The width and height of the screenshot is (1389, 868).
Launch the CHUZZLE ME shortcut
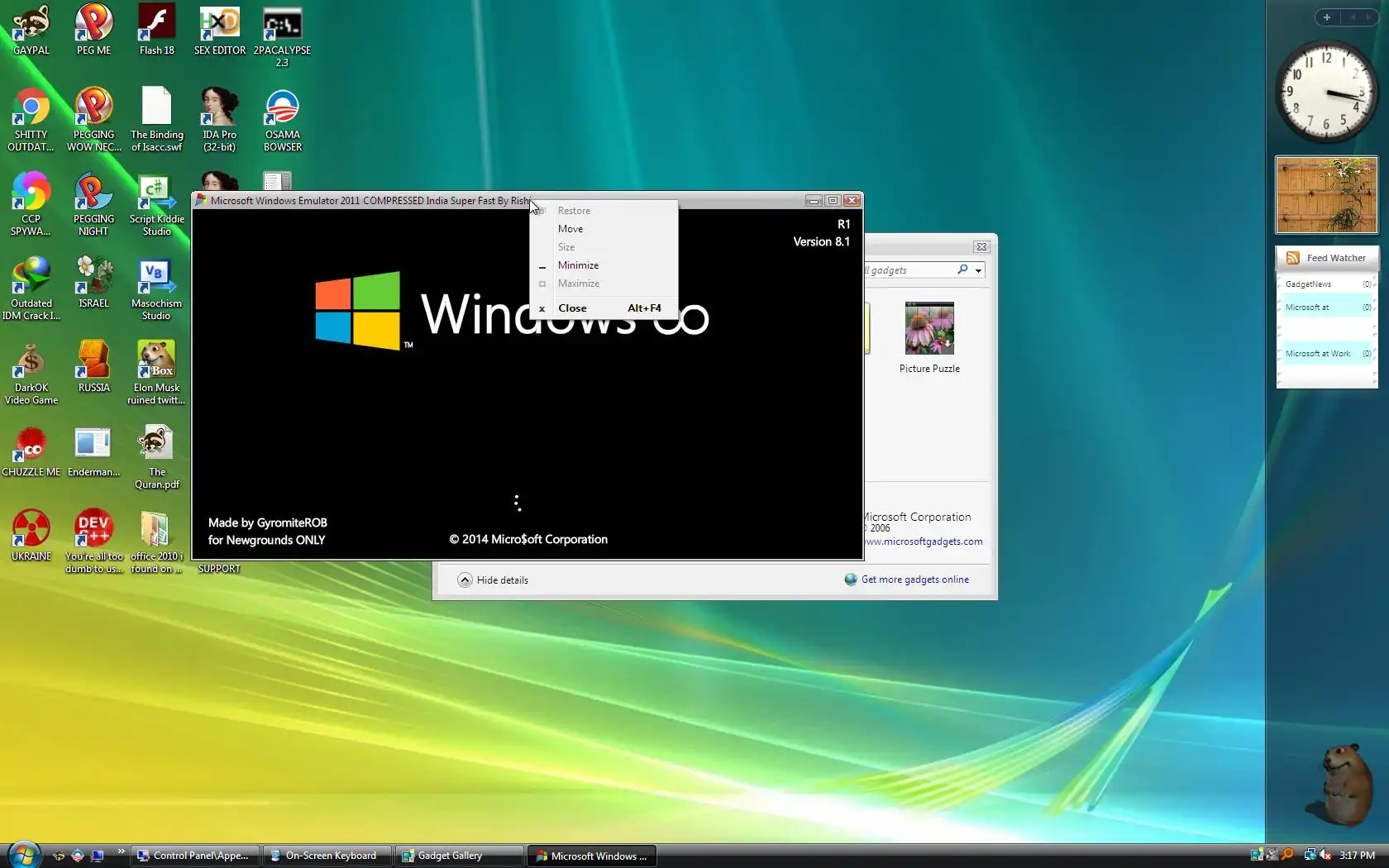[x=31, y=451]
